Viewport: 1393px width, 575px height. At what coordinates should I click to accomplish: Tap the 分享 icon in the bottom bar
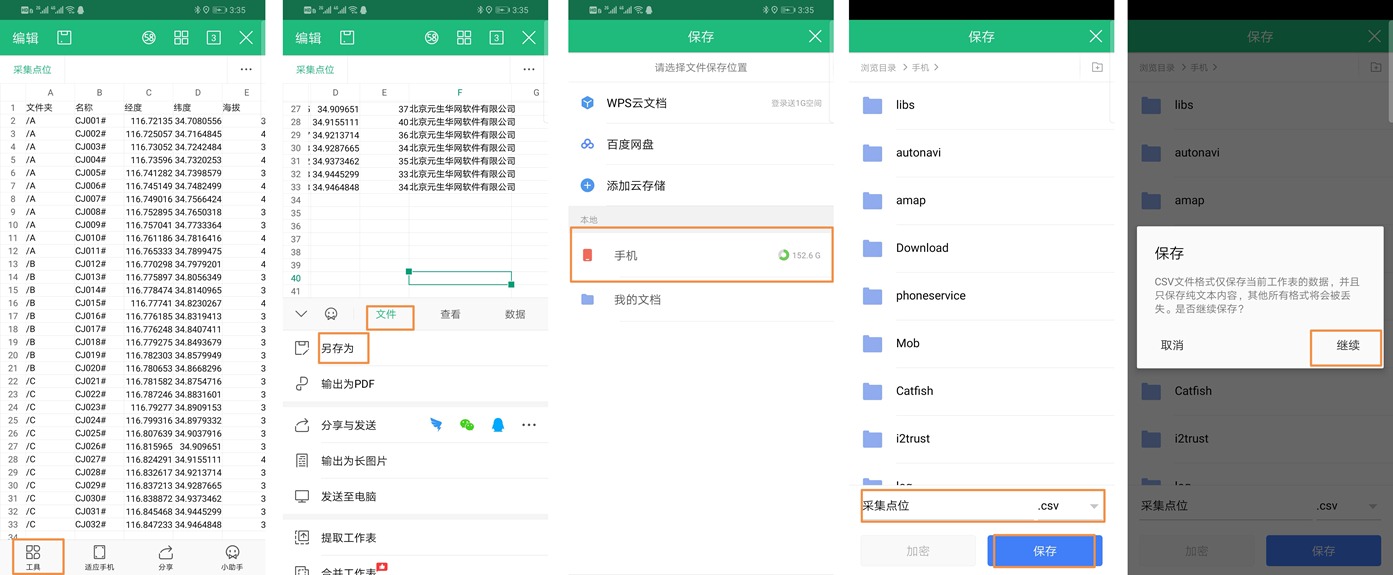point(166,556)
